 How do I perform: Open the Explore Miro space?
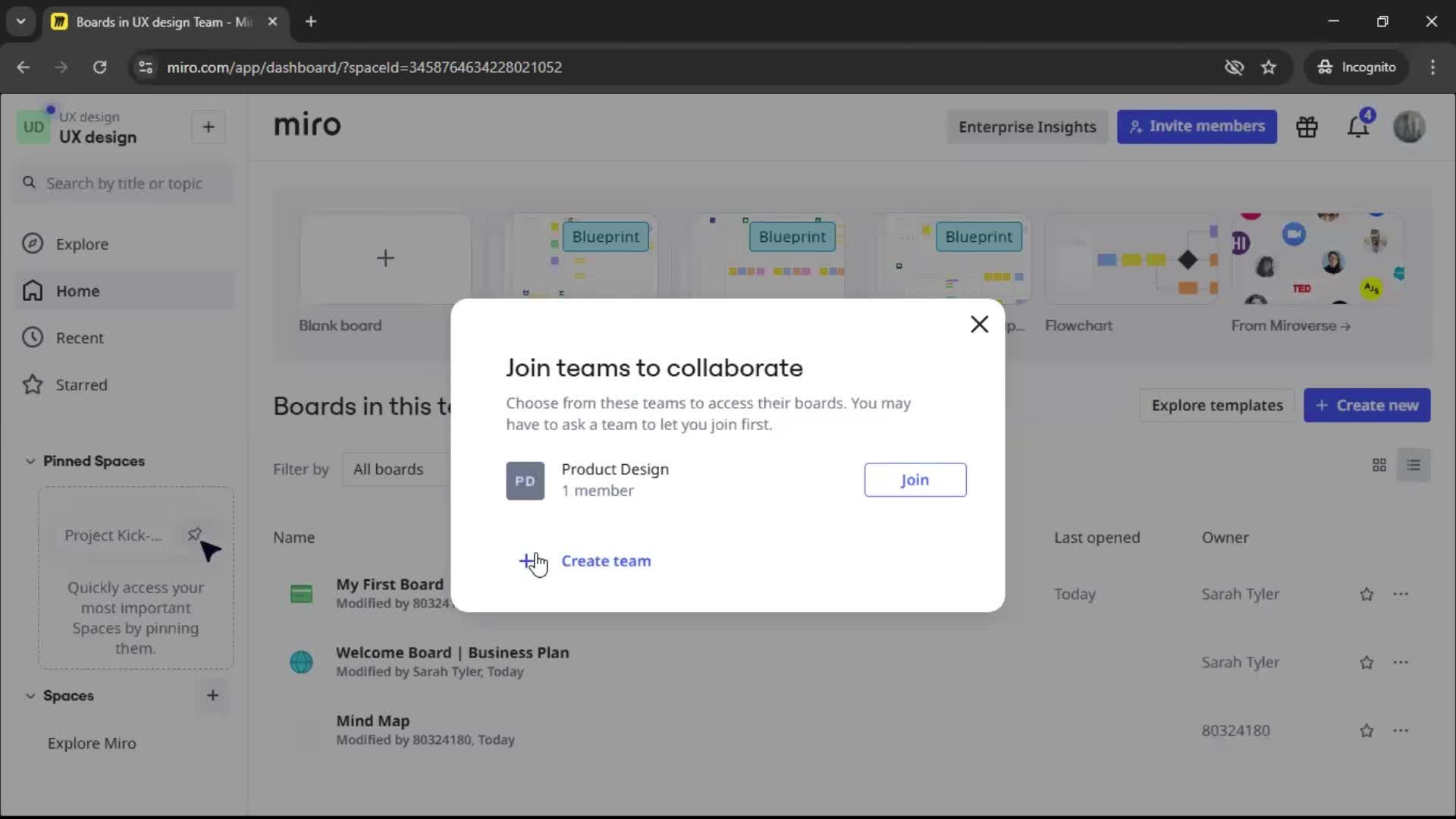coord(92,743)
